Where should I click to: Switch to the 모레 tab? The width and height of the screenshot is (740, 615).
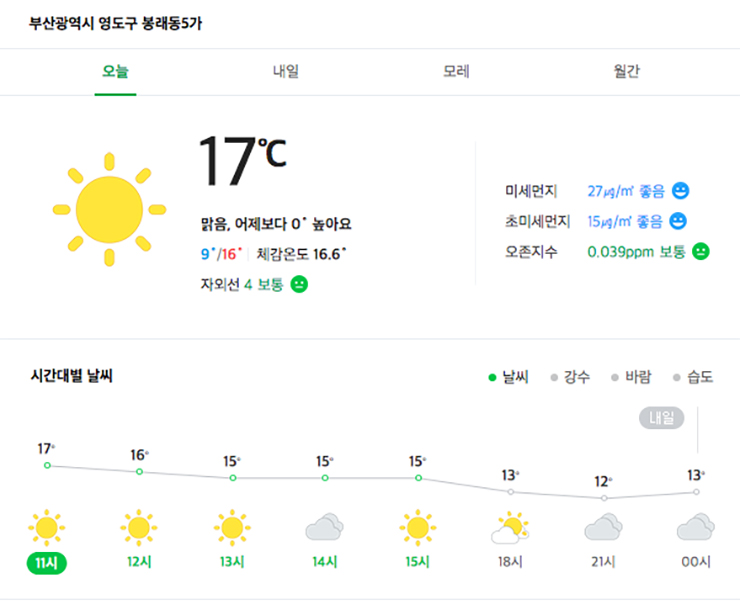pos(456,72)
